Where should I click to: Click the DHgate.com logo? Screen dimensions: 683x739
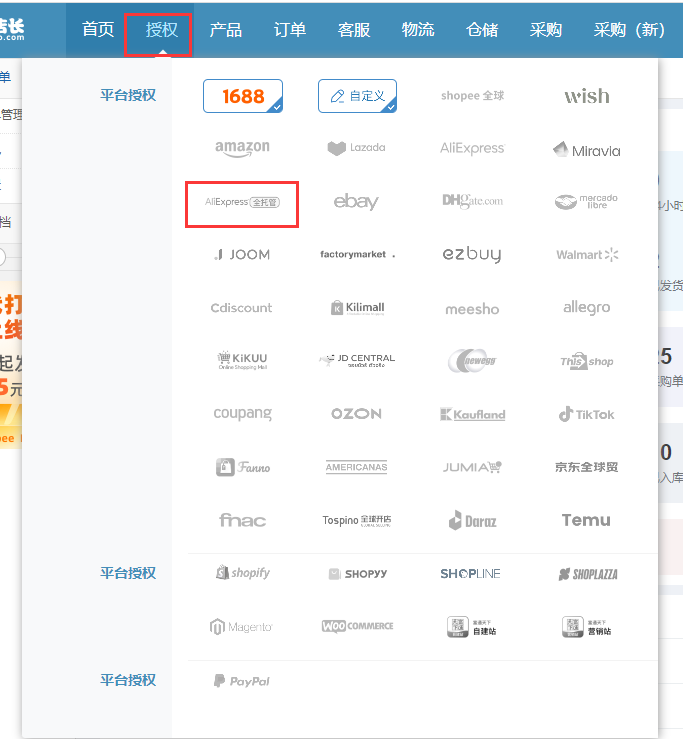[472, 201]
